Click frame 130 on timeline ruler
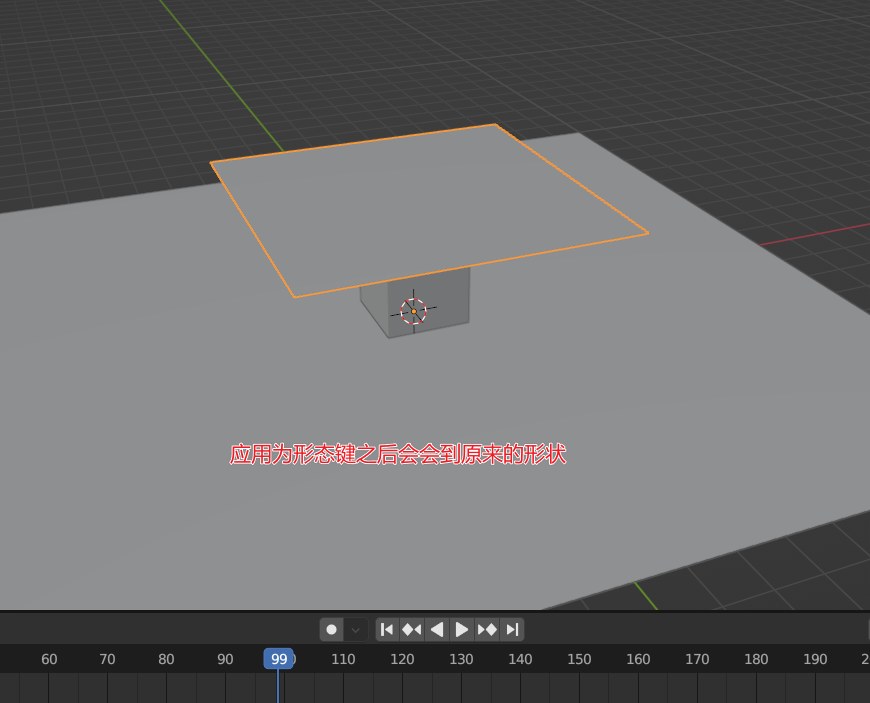 pos(461,659)
